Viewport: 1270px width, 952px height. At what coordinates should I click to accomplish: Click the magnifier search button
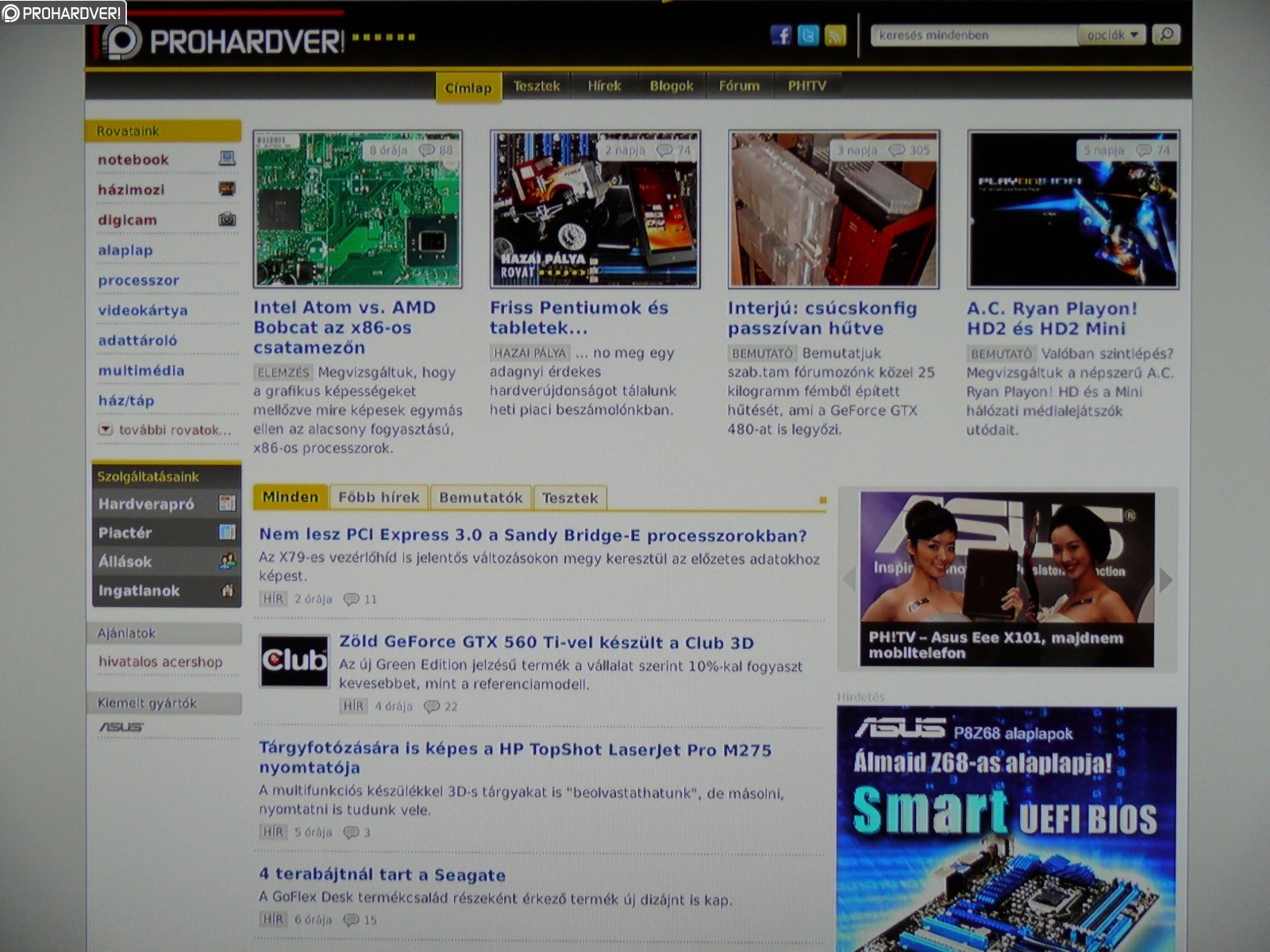pos(1166,35)
